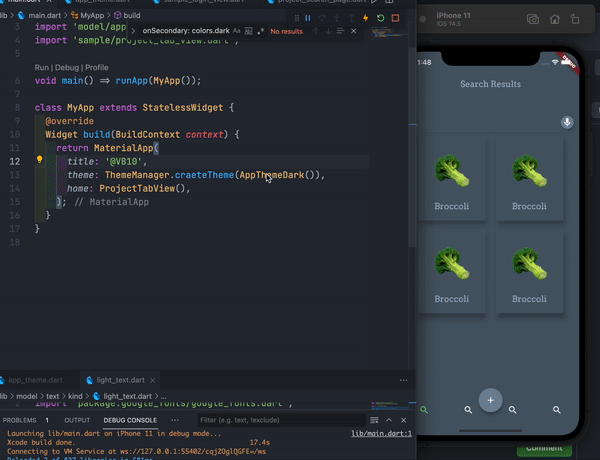Tap the microphone button in the app
600x460 pixels.
point(567,122)
